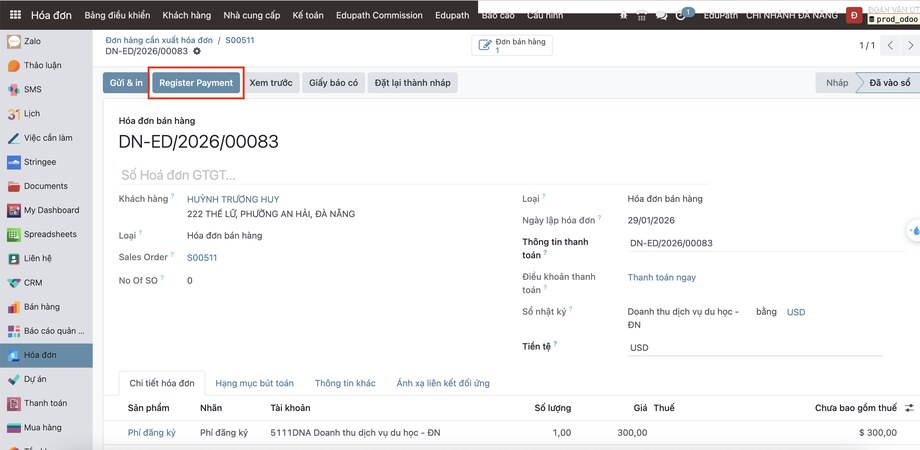
Task: Open customer HUỲNH TRƯƠNG HUY link
Action: click(233, 199)
